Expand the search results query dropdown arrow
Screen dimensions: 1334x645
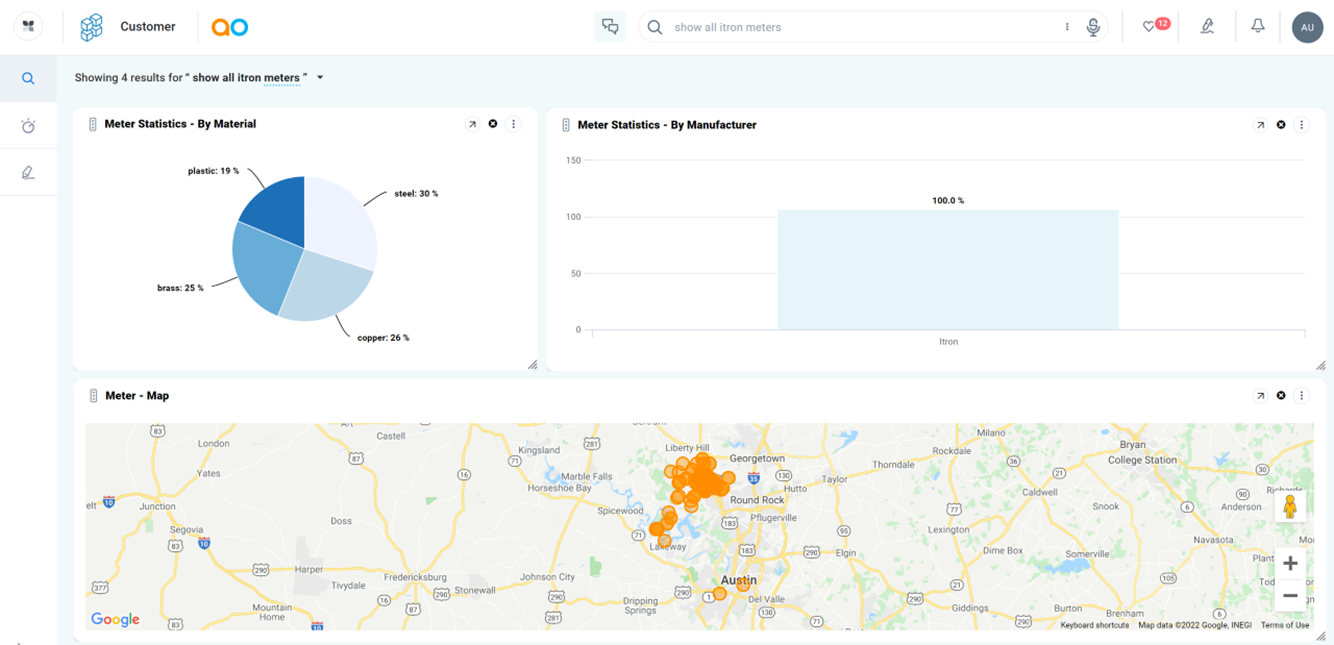[320, 78]
